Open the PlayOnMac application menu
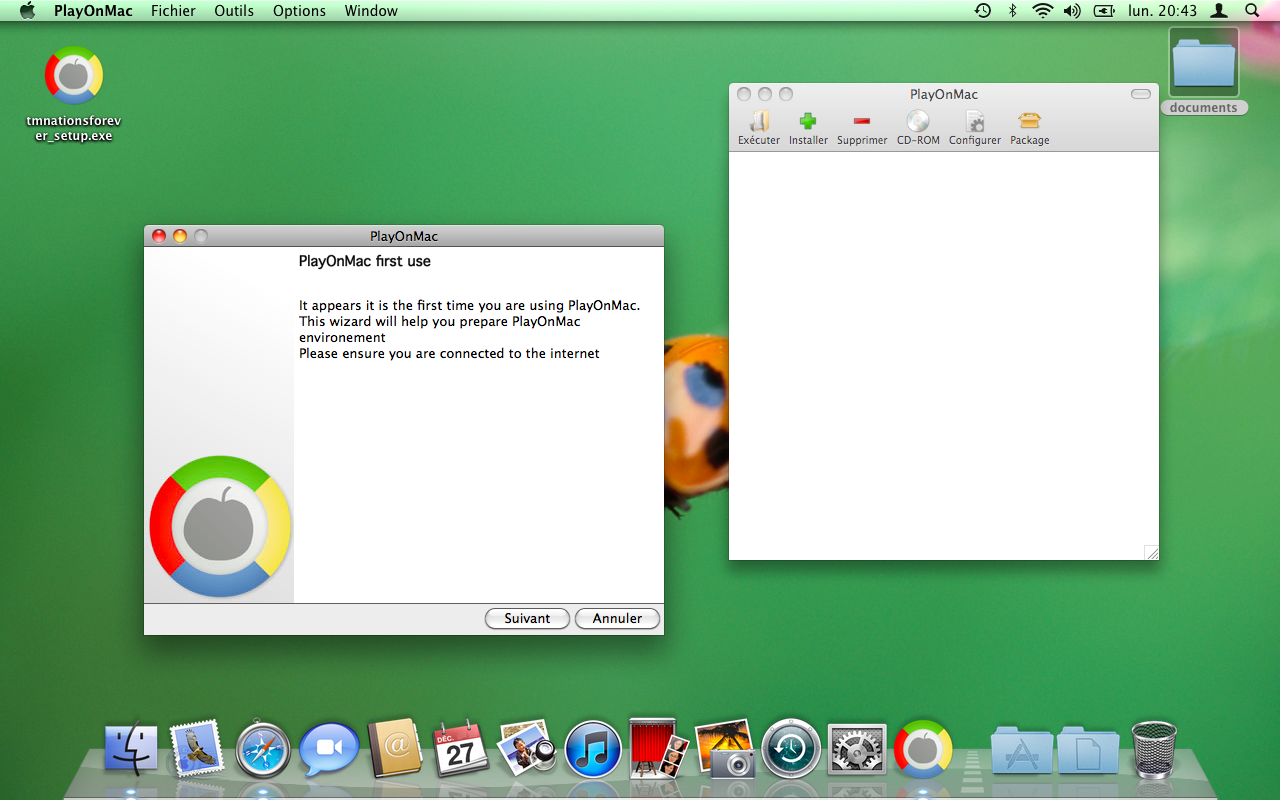Image resolution: width=1280 pixels, height=800 pixels. [x=93, y=11]
